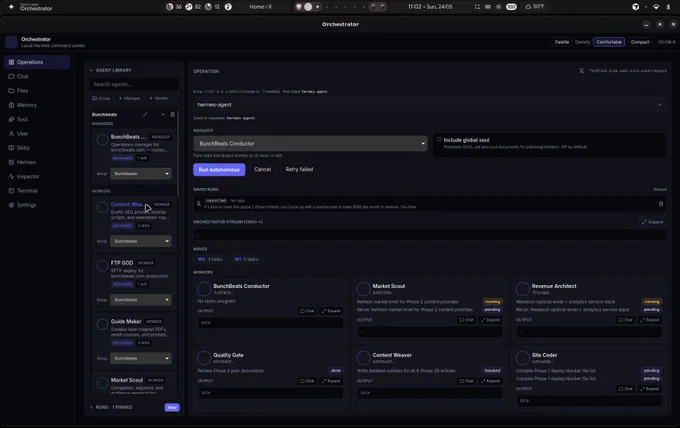Open Chat for Quality Gate worker

click(307, 381)
